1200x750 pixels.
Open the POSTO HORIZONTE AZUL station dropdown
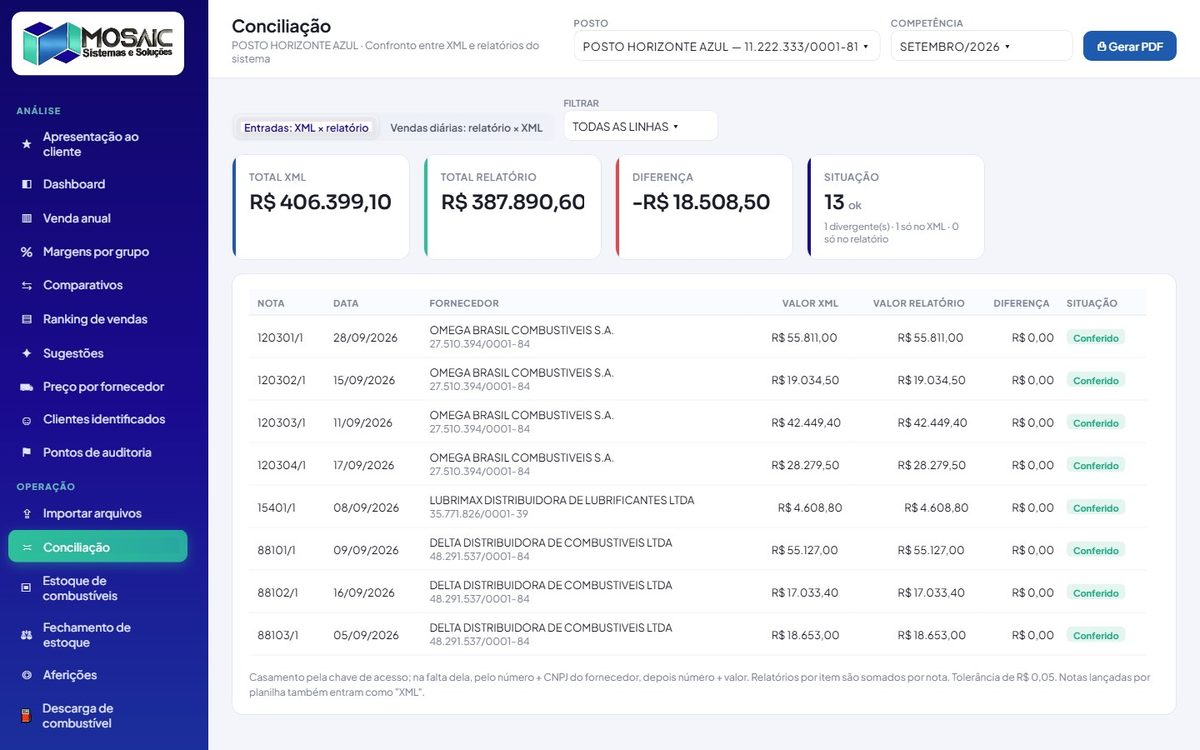point(726,46)
